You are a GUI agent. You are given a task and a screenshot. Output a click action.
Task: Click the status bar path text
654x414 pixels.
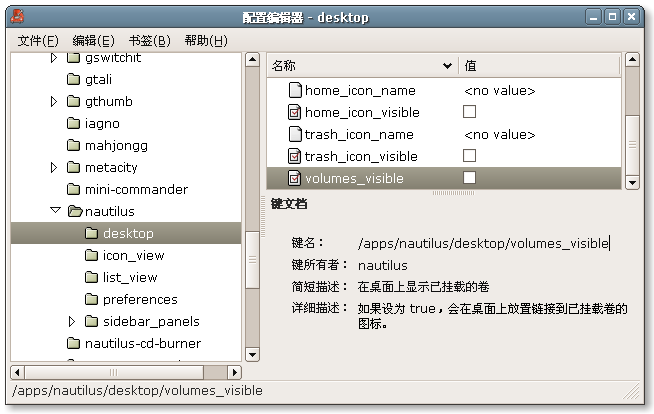click(138, 391)
